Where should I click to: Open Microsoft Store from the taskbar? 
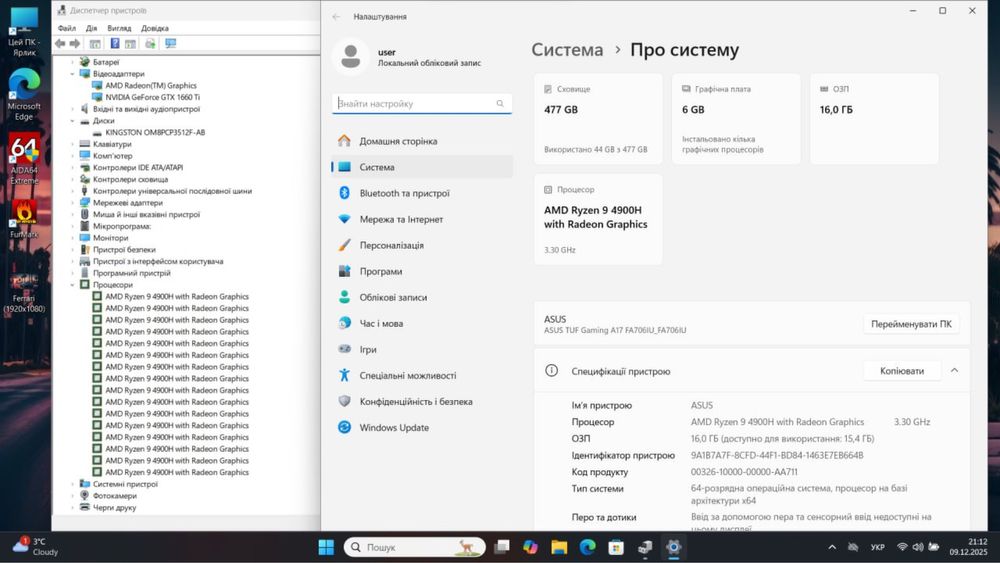coord(616,547)
